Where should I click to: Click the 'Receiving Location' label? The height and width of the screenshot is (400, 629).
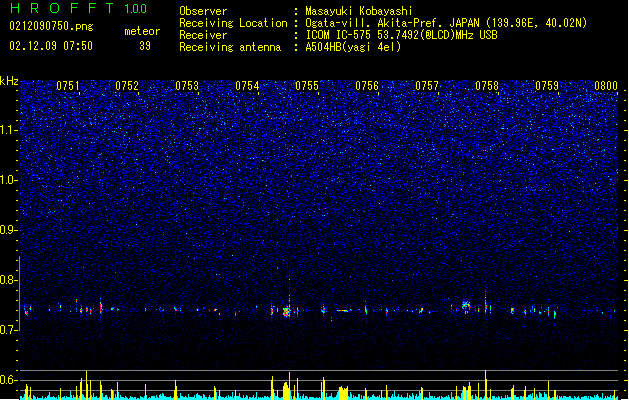[x=233, y=23]
